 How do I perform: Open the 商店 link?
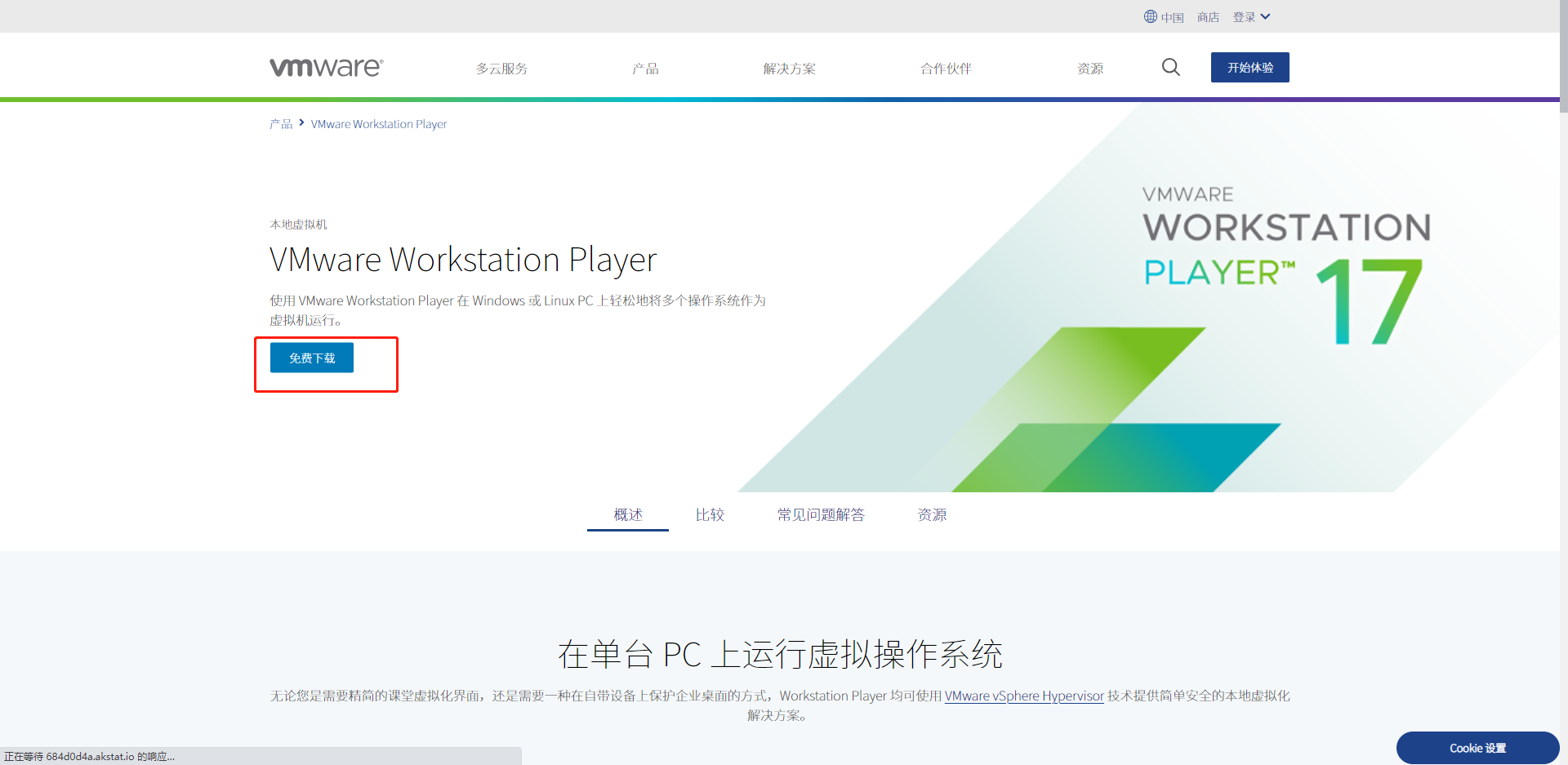pos(1208,17)
